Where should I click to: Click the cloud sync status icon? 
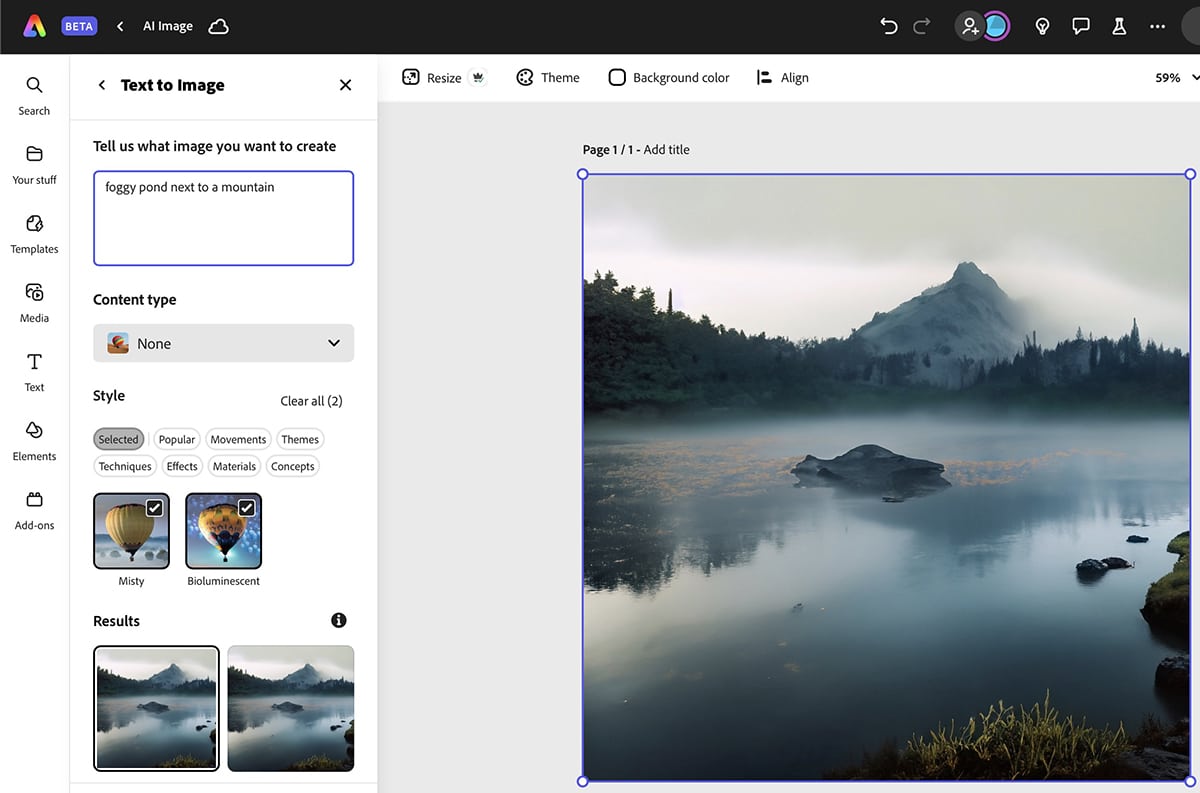pos(218,26)
